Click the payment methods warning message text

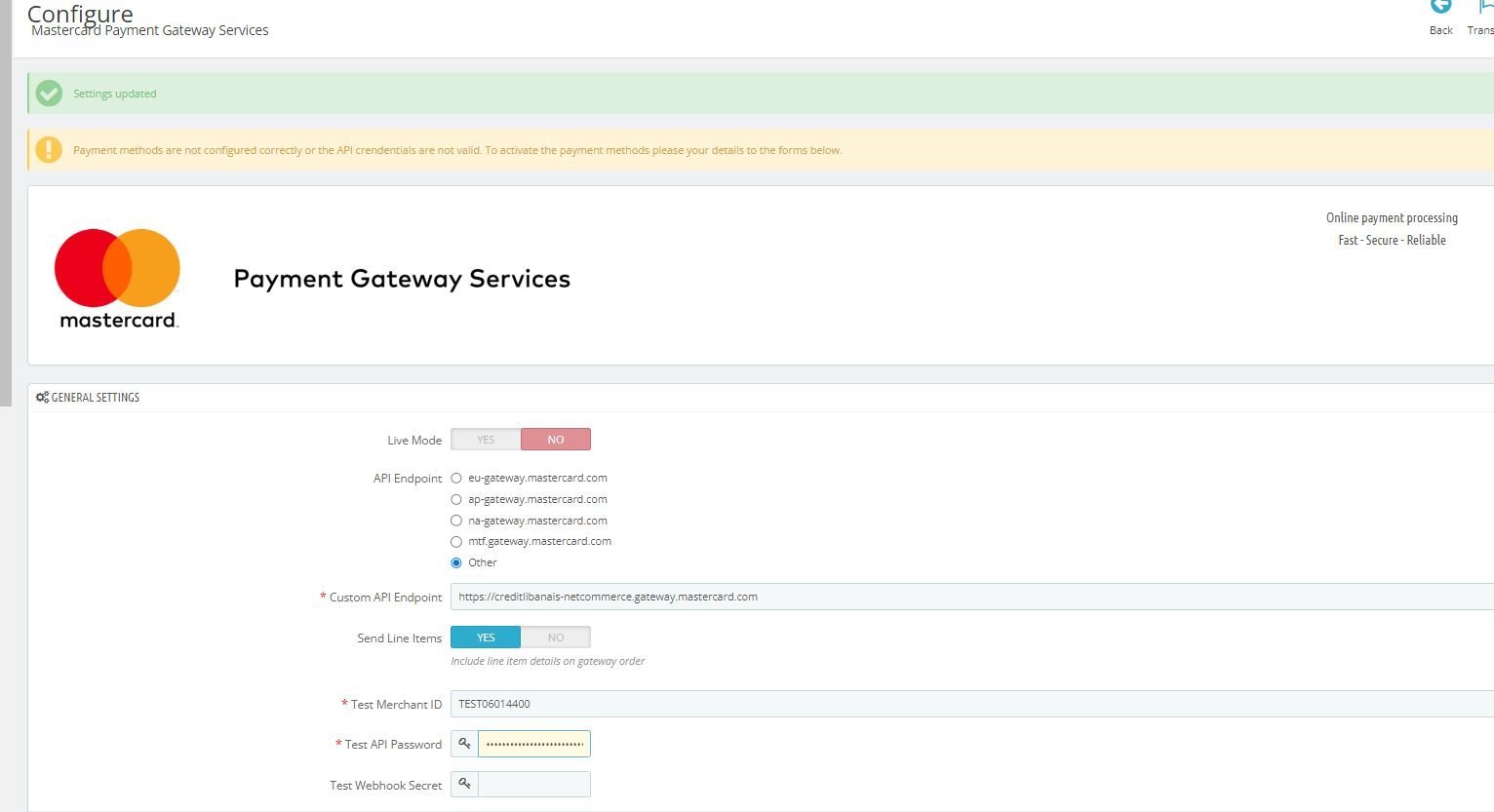pos(457,150)
